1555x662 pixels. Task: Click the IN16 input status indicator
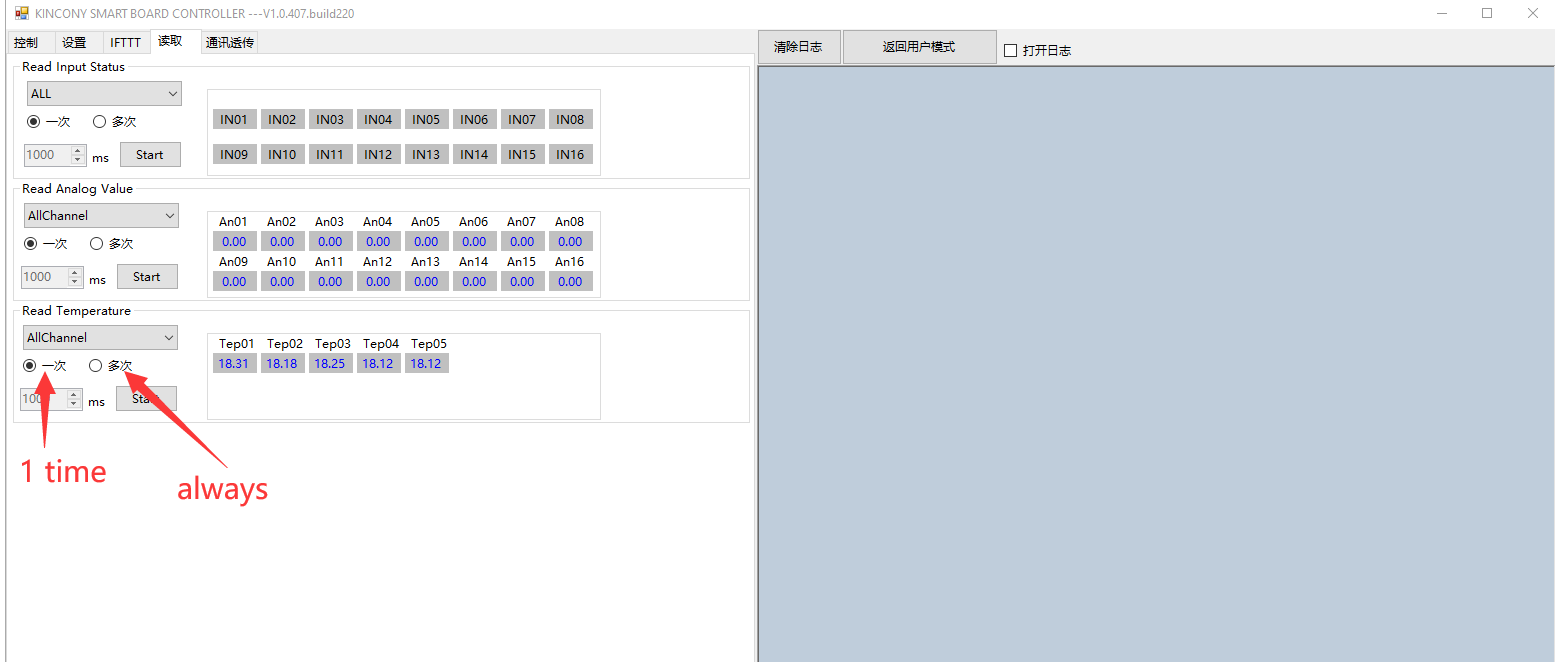tap(570, 155)
